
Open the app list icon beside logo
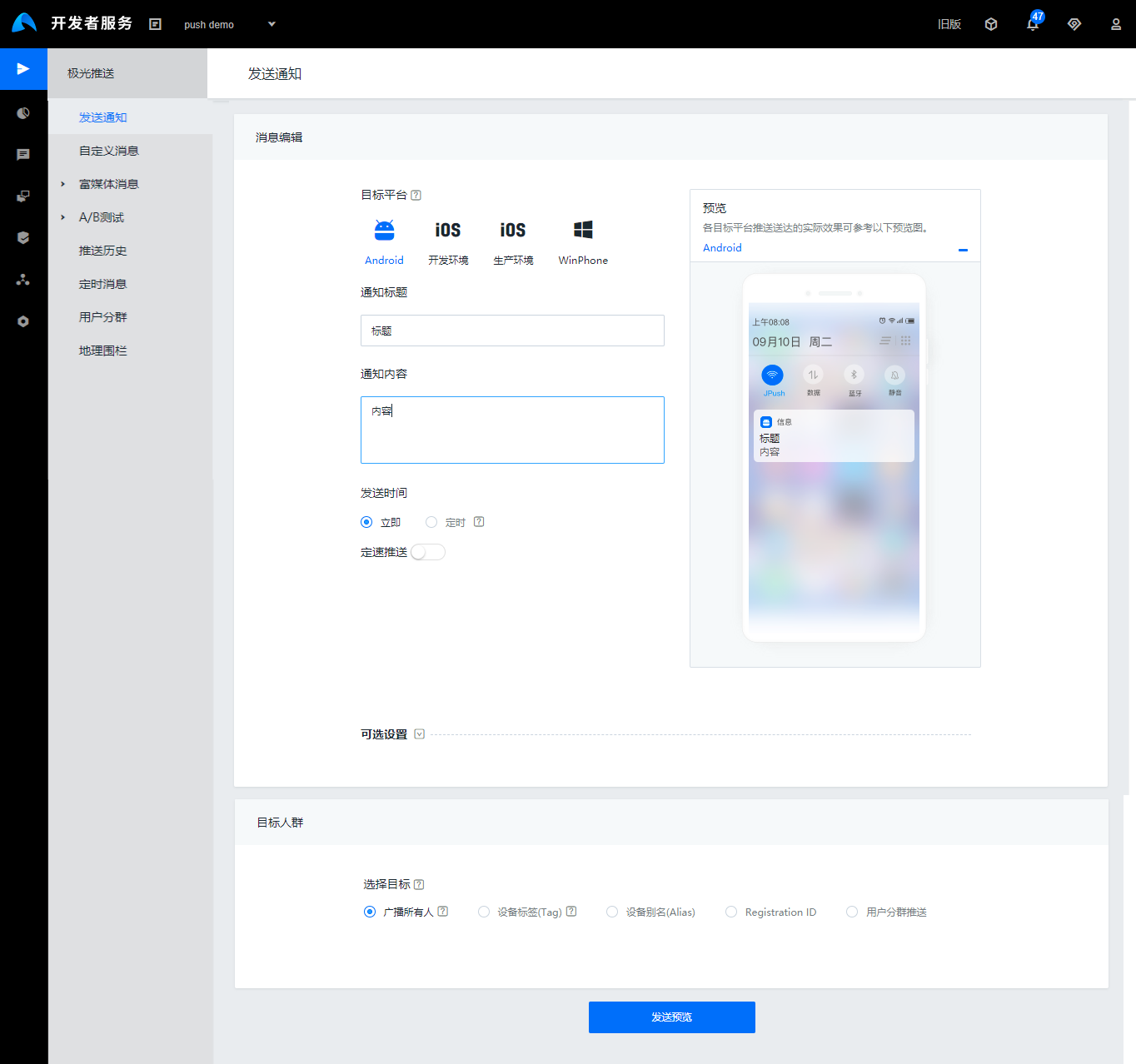pos(155,24)
